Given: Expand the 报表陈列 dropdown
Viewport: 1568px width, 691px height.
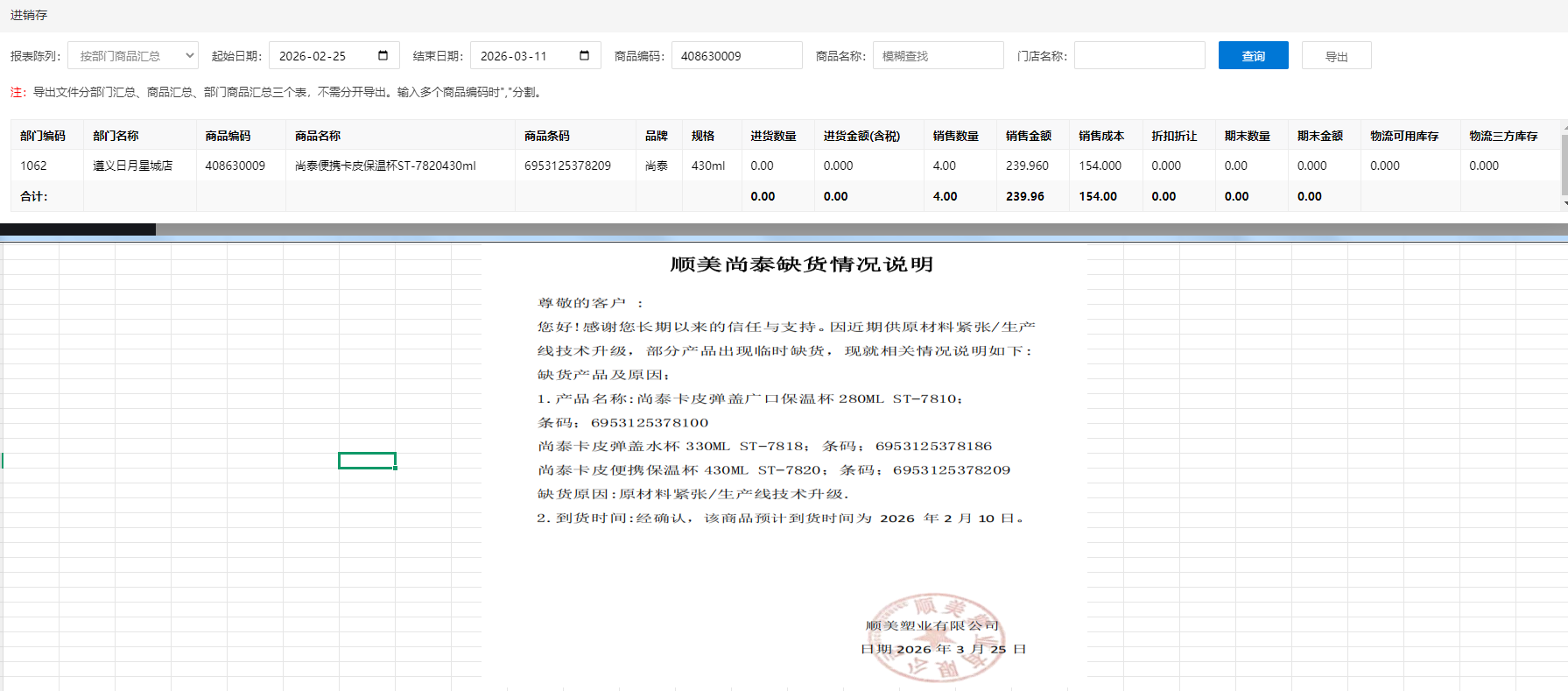Looking at the screenshot, I should point(133,56).
